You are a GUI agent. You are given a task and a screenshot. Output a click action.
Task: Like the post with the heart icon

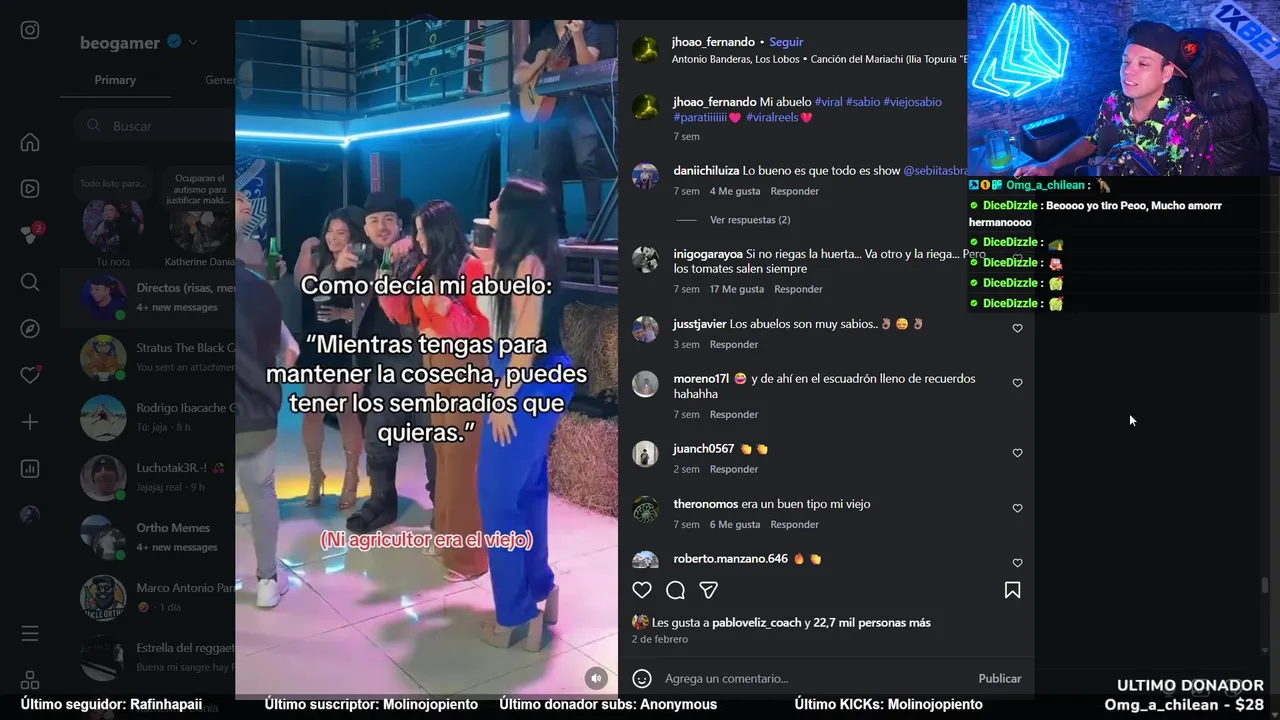coord(642,590)
